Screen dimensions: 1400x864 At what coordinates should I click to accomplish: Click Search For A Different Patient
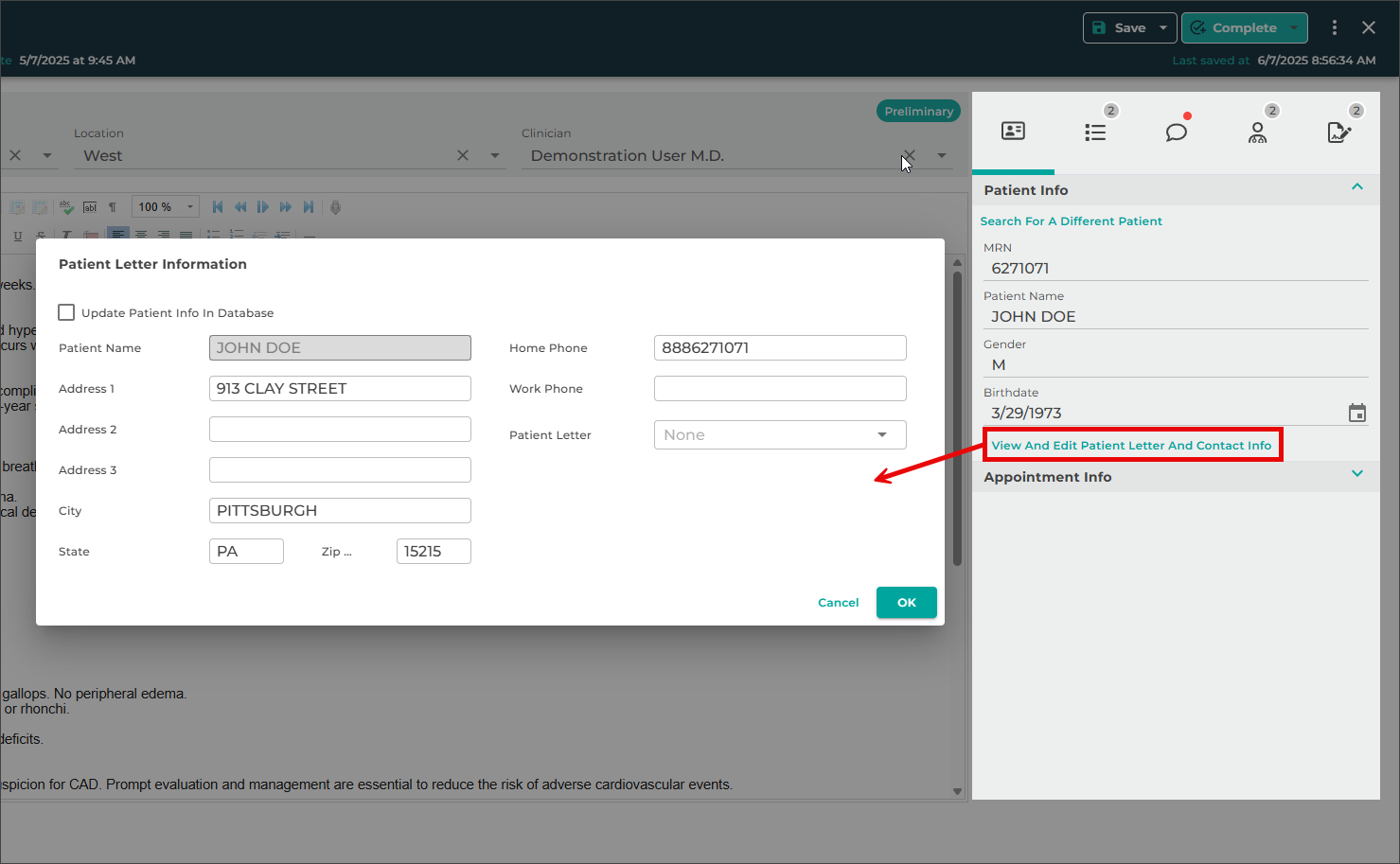point(1071,221)
